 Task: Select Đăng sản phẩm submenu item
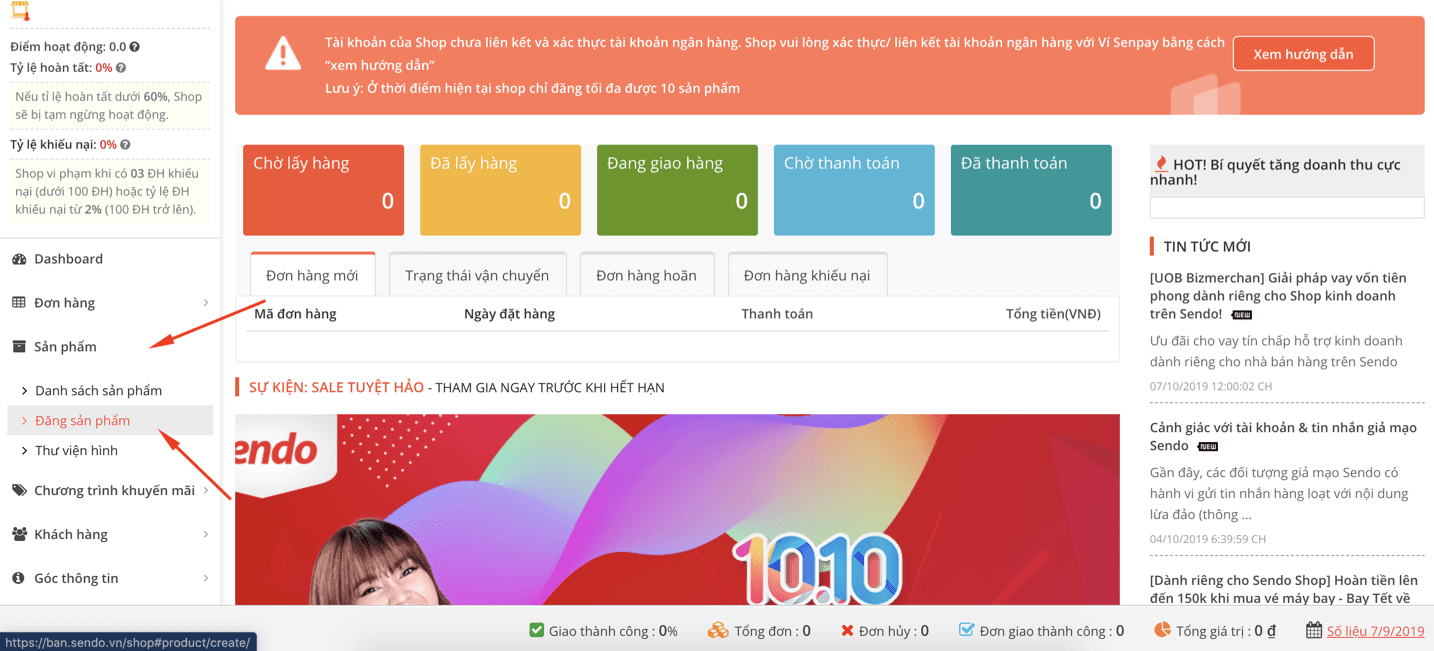pos(110,420)
